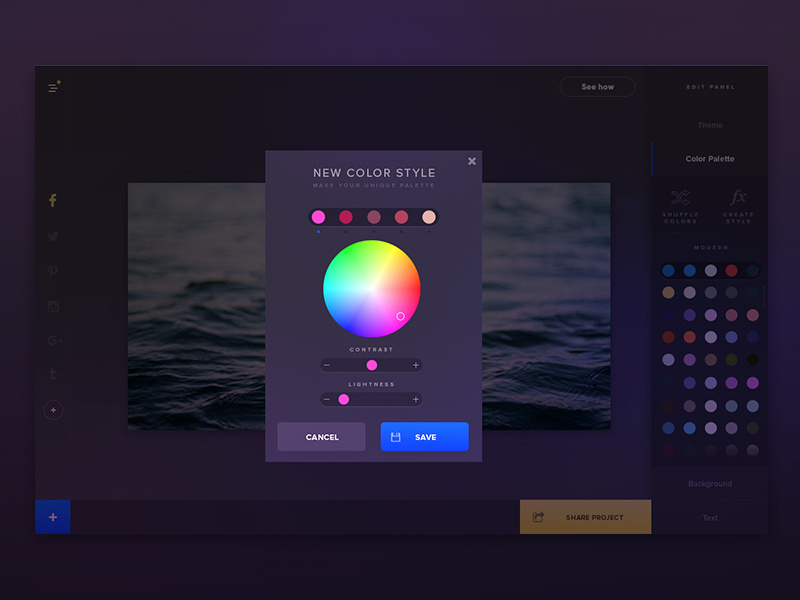Click the blue plus button at bottom left
800x600 pixels.
(52, 517)
